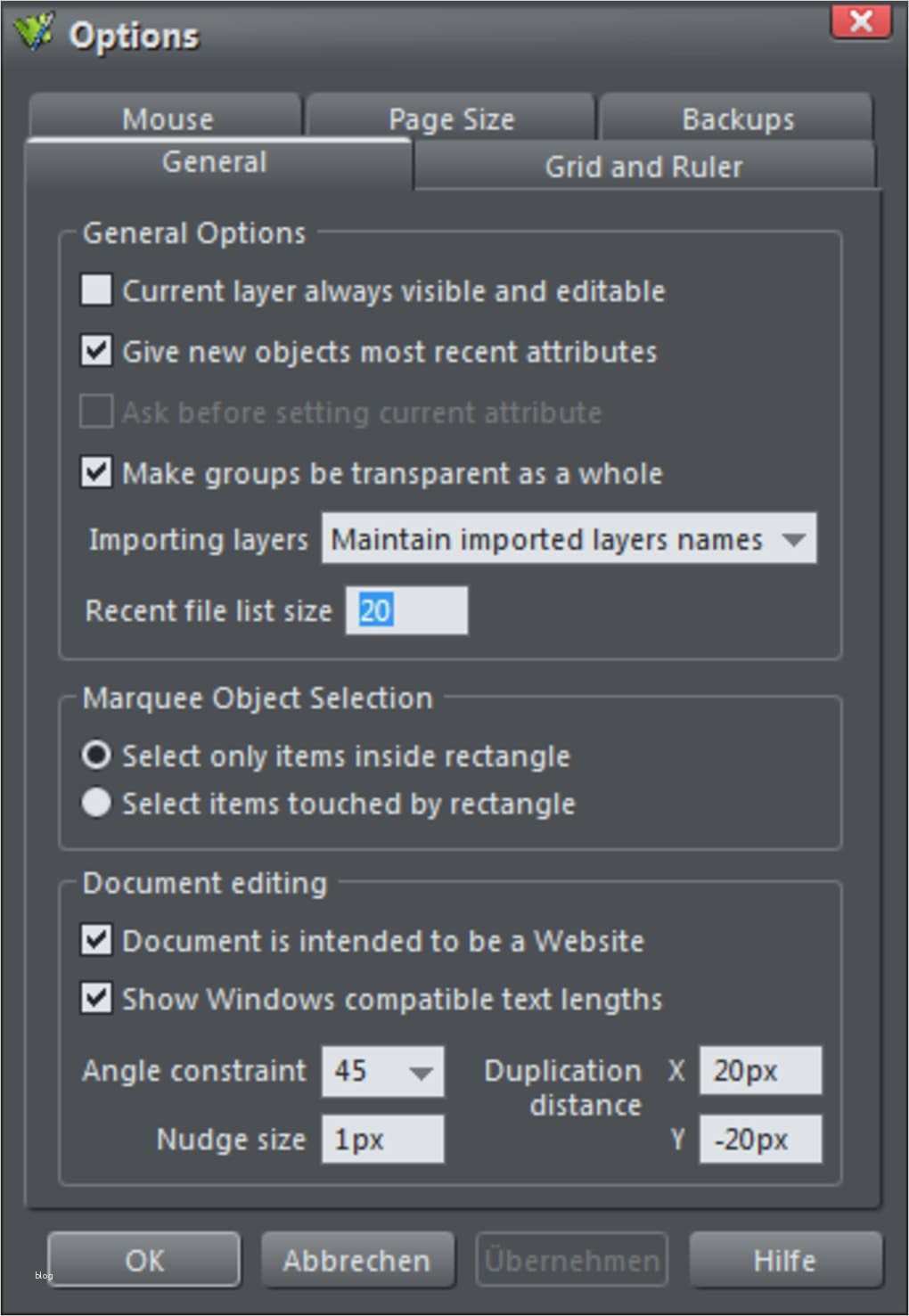
Task: Open help via the Hilfe button
Action: pyautogui.click(x=784, y=1260)
